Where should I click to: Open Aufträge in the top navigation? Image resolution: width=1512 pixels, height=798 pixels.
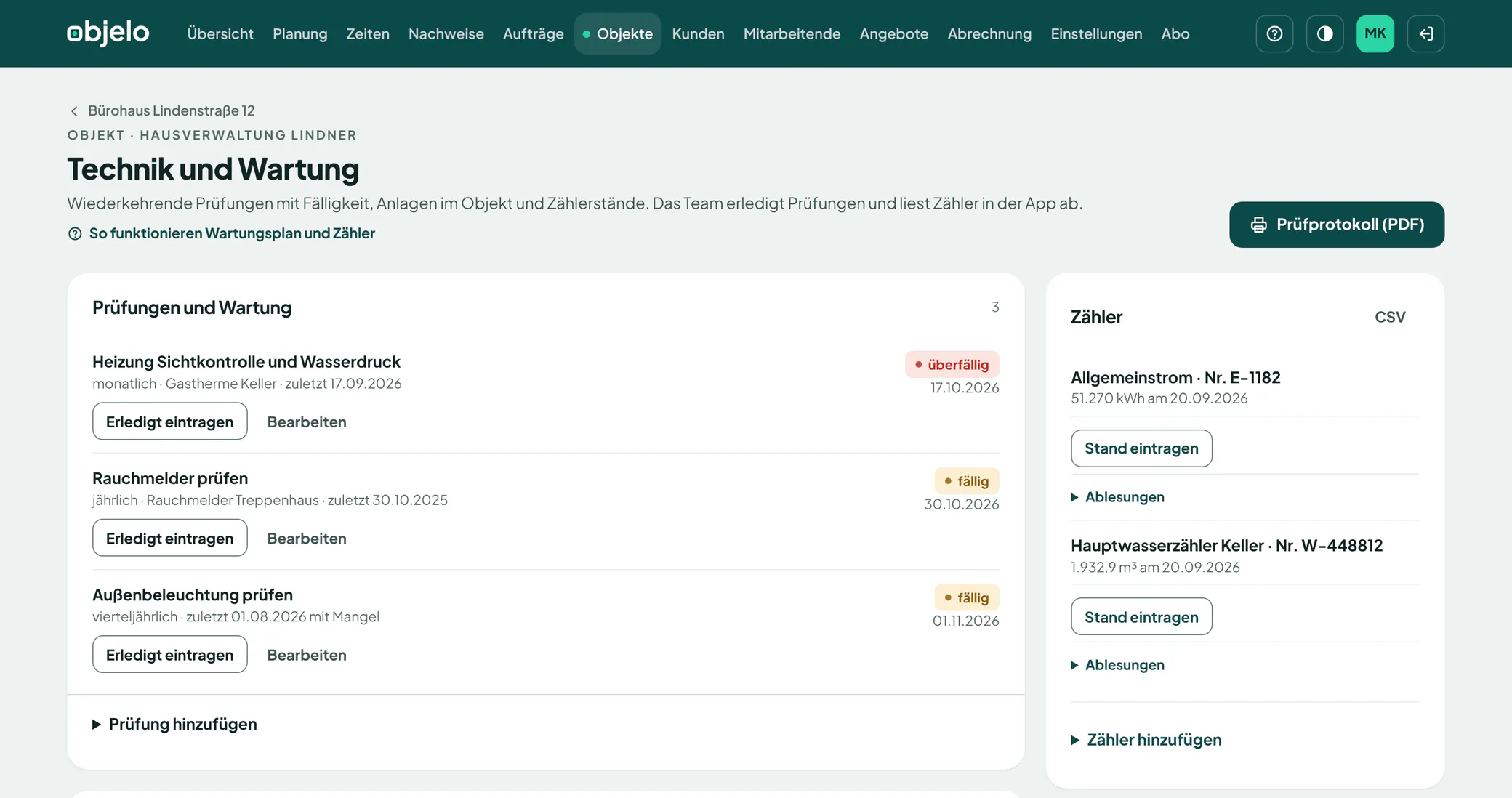pos(534,33)
